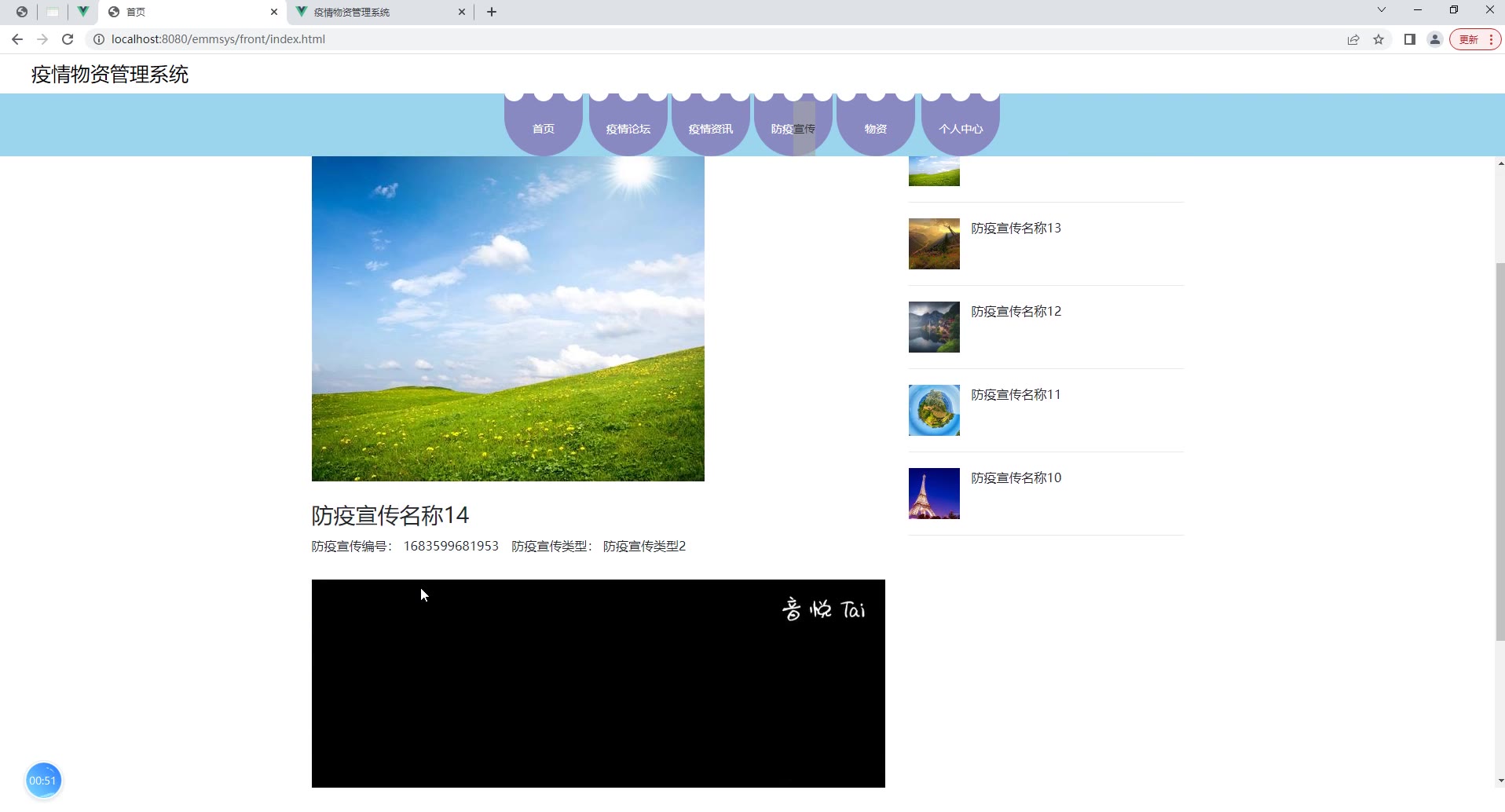Navigate to 首页 in the nav bar
This screenshot has width=1505, height=812.
[x=544, y=126]
